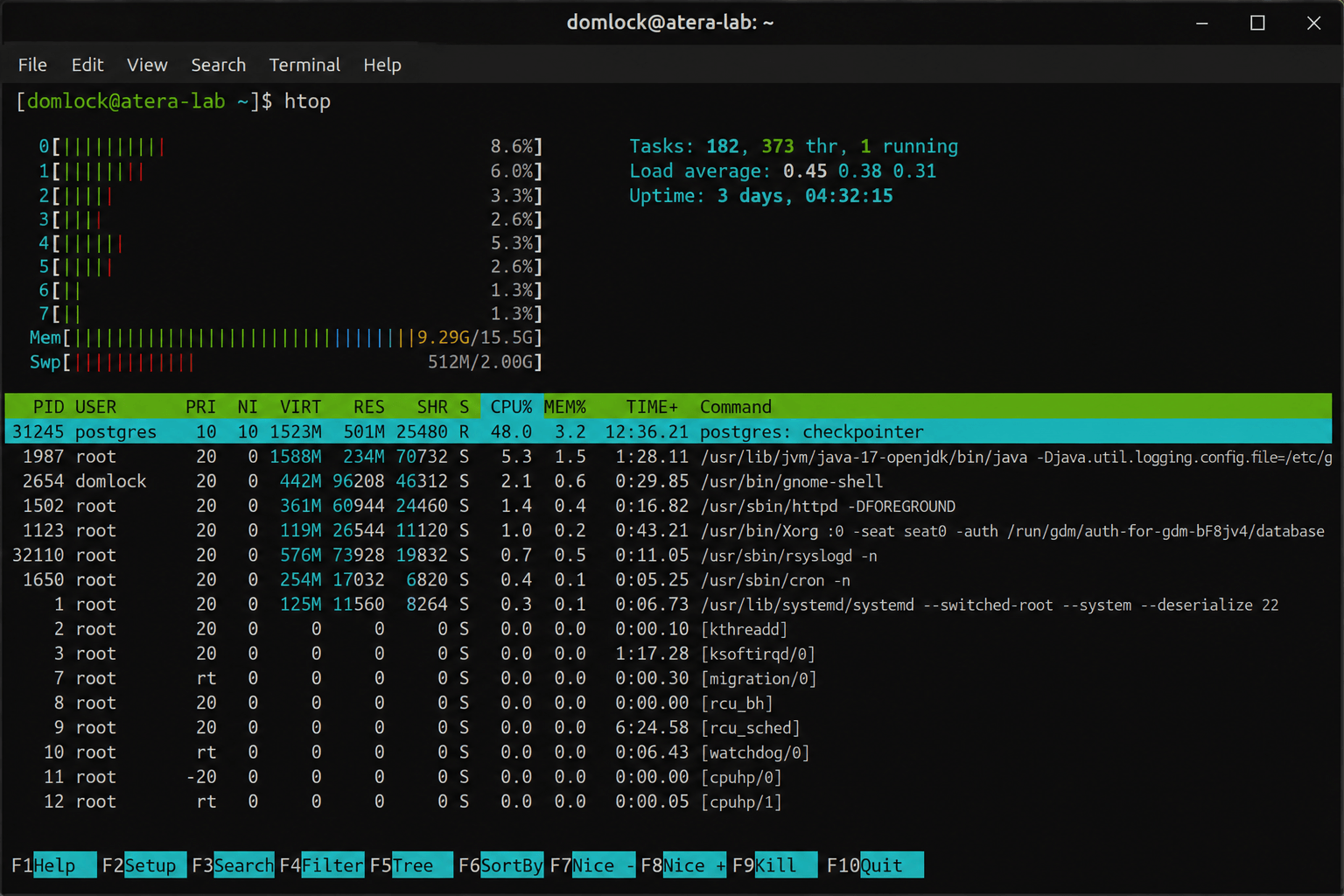Select the /usr/bin/Xorg process row
The width and height of the screenshot is (1344, 896).
[668, 530]
